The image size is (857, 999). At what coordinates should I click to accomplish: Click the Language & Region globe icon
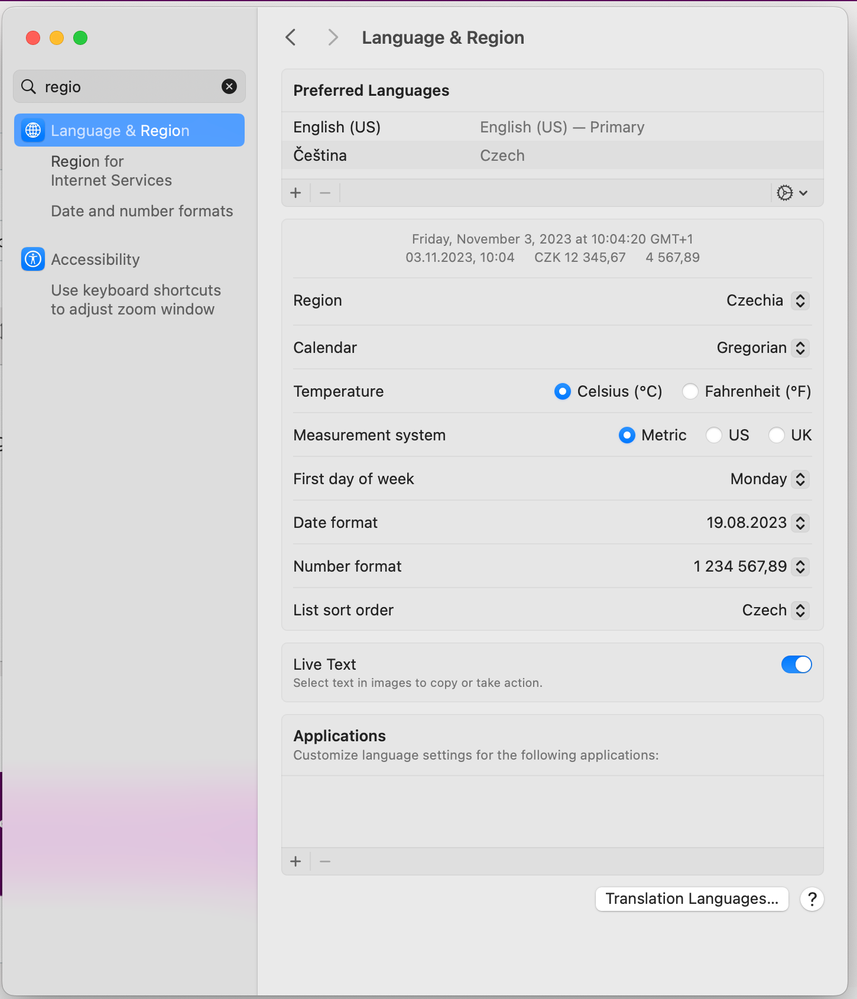click(x=32, y=130)
